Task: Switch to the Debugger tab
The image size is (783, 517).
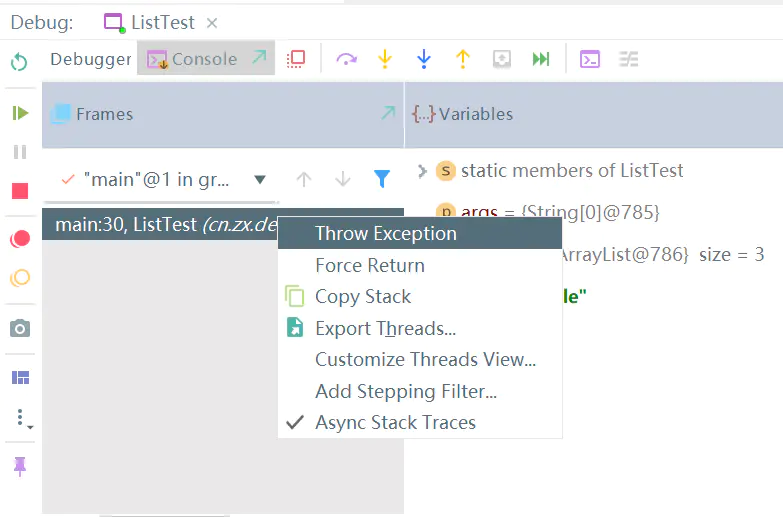Action: coord(91,59)
